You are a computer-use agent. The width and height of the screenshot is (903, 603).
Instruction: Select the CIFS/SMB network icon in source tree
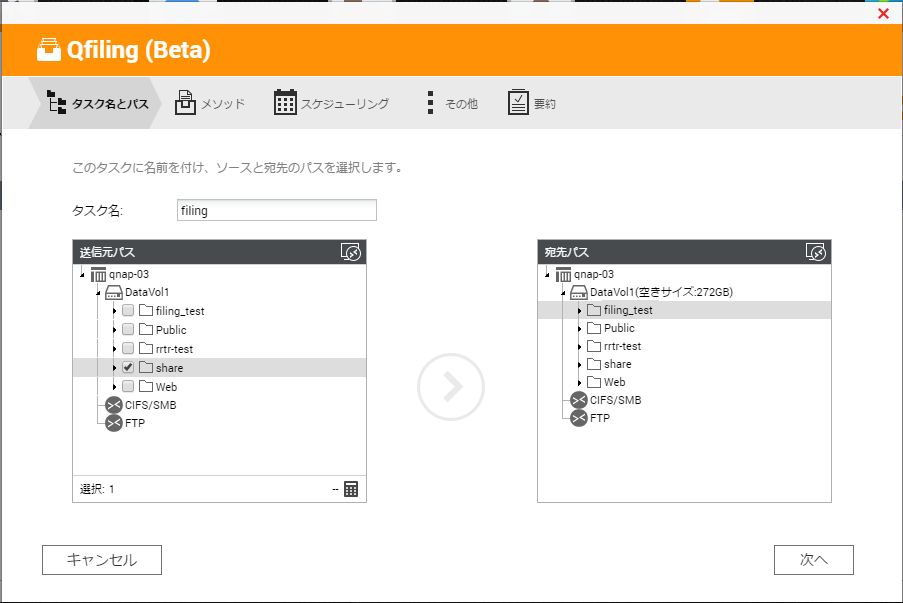pos(114,405)
